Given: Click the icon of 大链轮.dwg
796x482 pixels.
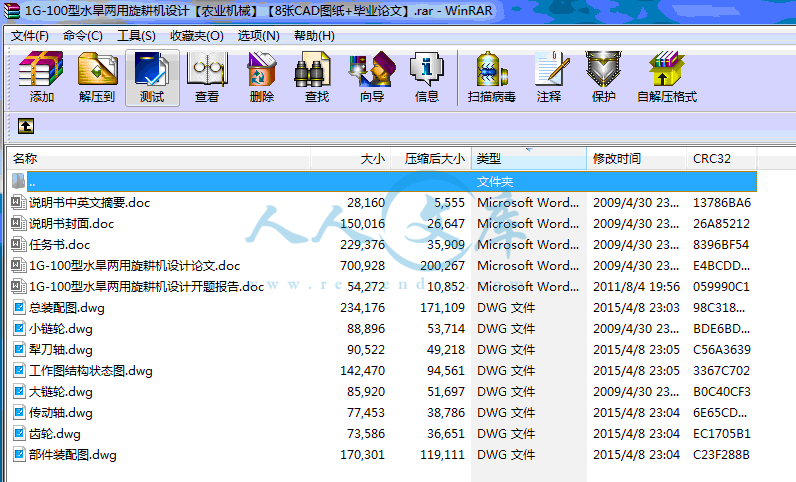Looking at the screenshot, I should (19, 392).
